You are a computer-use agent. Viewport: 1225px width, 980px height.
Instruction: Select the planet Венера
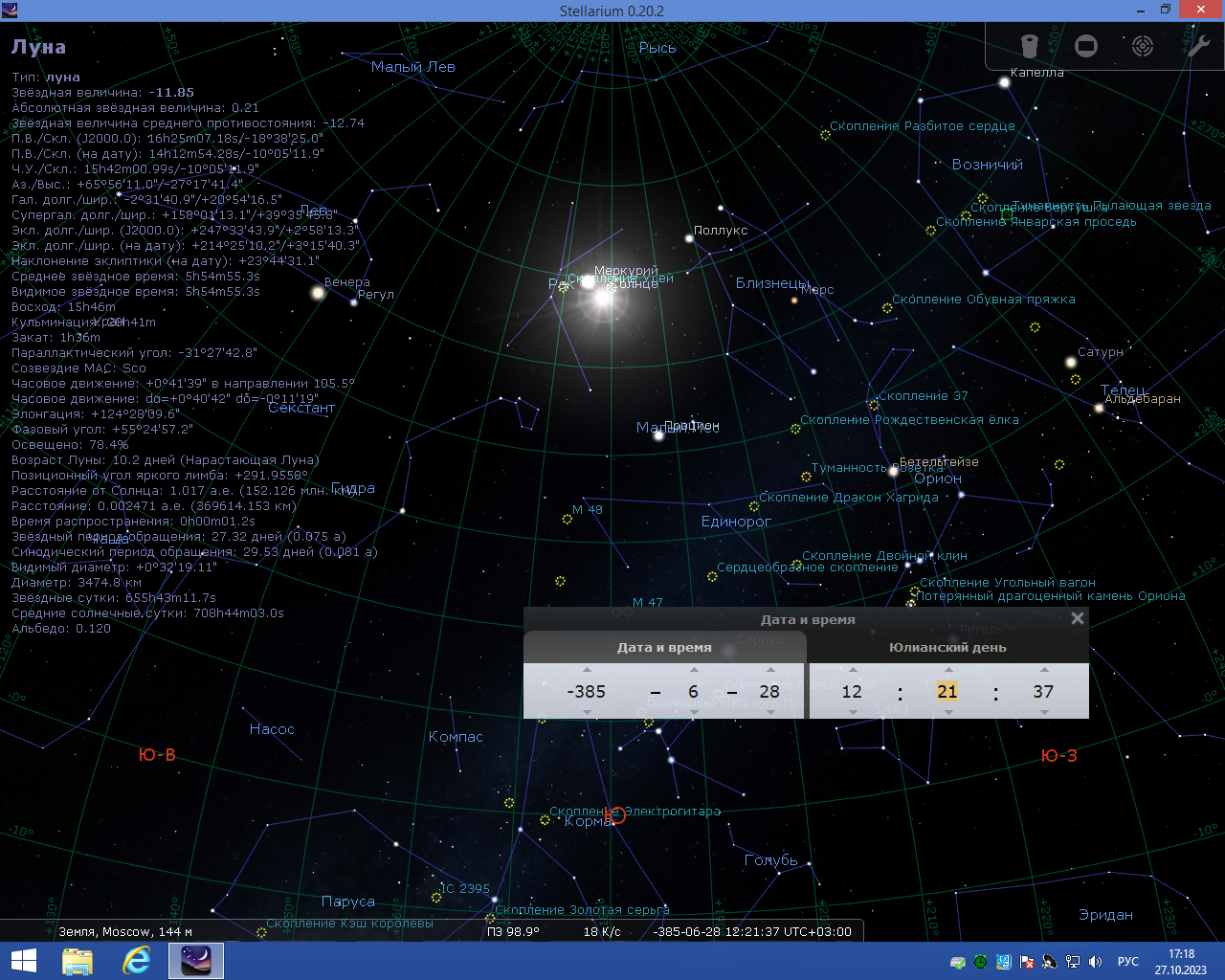[318, 292]
